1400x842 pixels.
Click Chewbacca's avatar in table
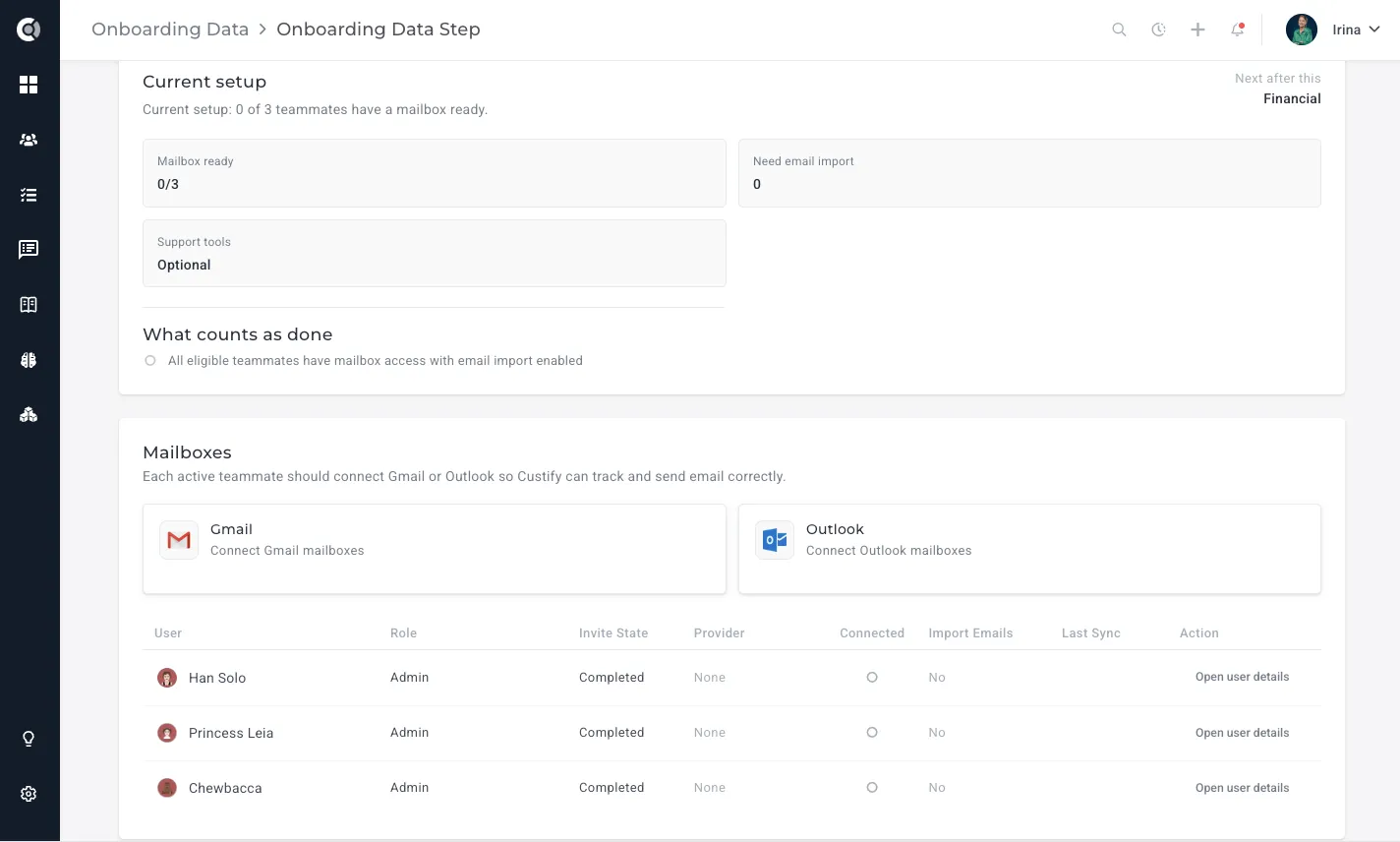167,788
